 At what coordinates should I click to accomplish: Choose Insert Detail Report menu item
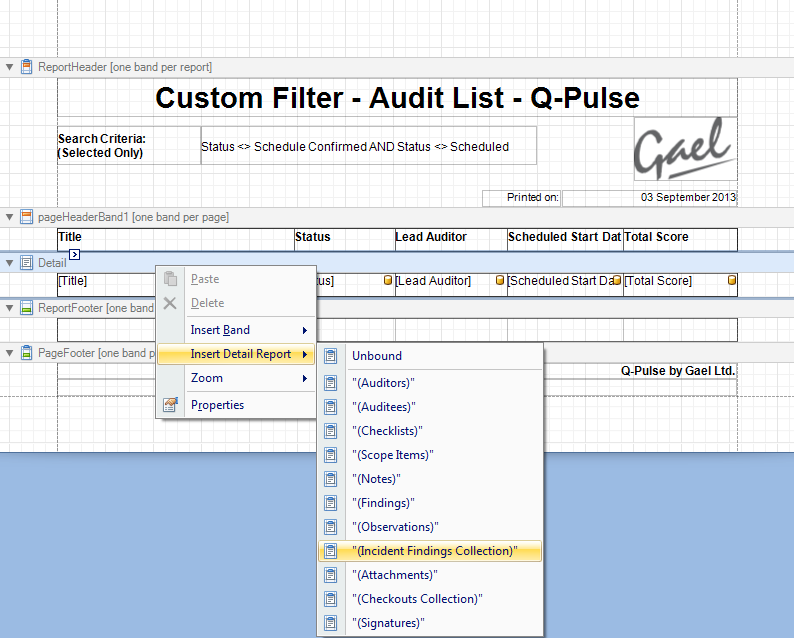[236, 354]
